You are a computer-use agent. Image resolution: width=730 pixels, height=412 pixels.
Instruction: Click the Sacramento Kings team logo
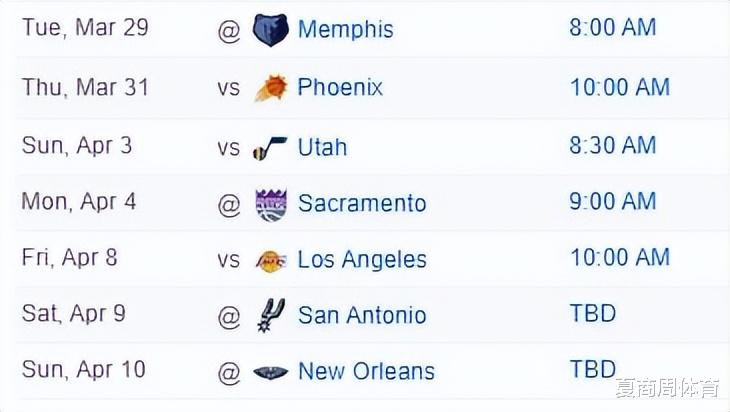tap(271, 204)
